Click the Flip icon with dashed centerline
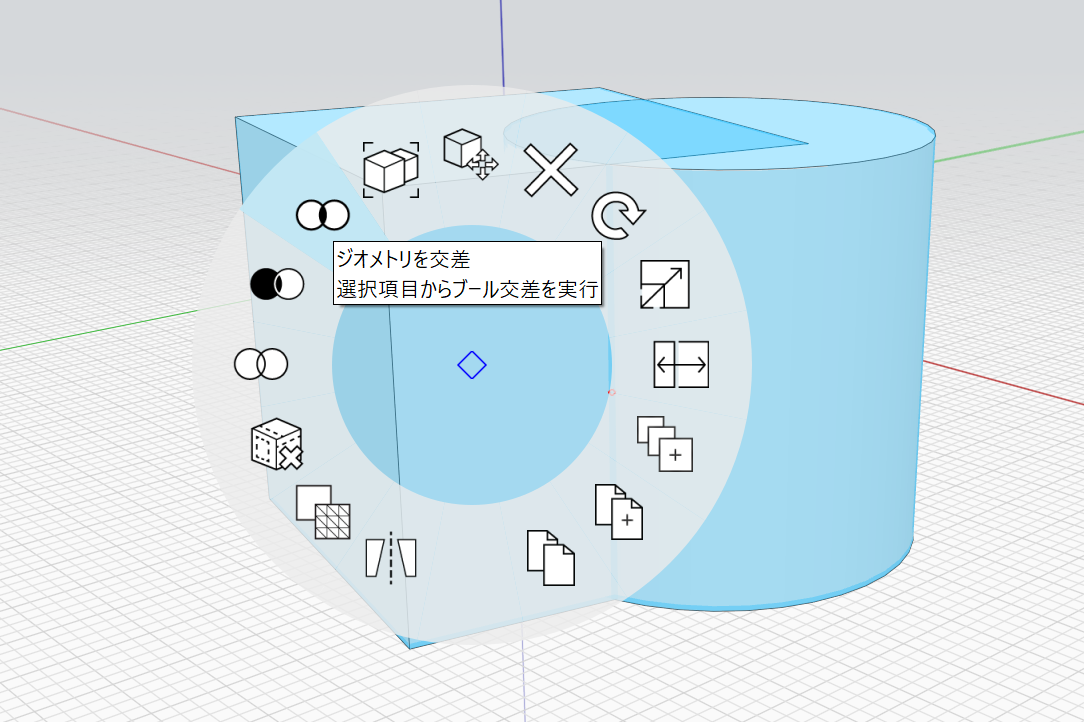This screenshot has height=722, width=1084. pyautogui.click(x=391, y=556)
